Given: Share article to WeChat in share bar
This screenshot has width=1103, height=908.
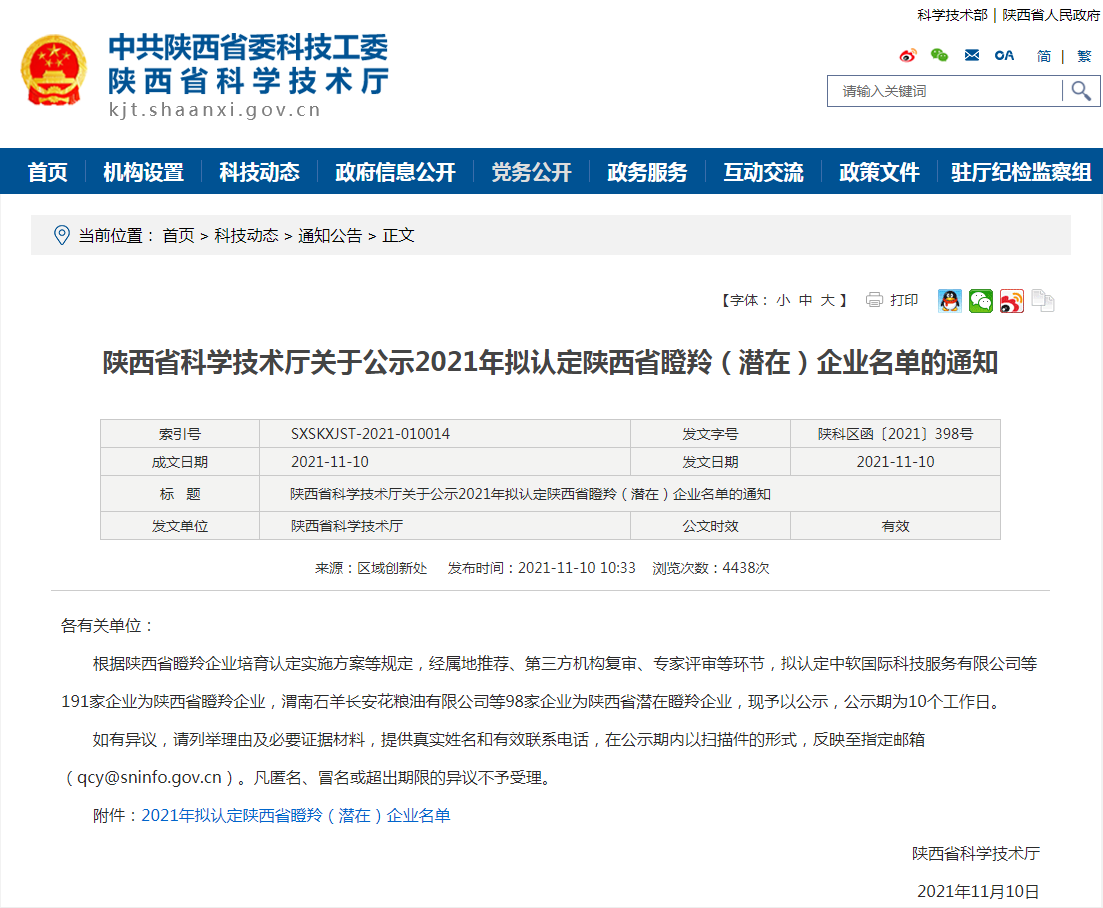Looking at the screenshot, I should click(x=981, y=300).
